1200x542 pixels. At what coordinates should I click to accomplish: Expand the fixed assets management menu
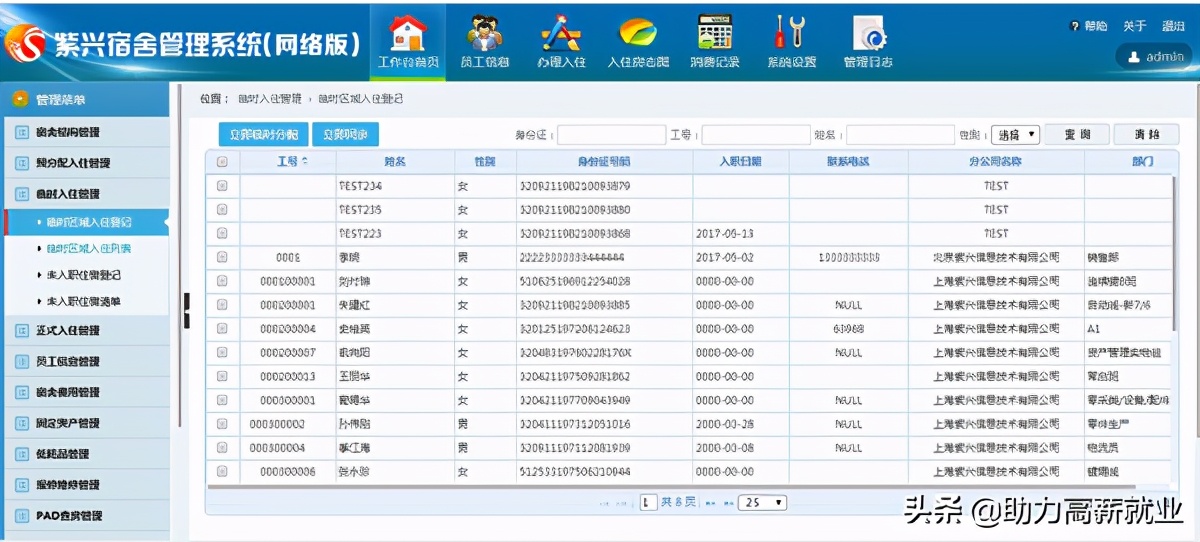[85, 423]
